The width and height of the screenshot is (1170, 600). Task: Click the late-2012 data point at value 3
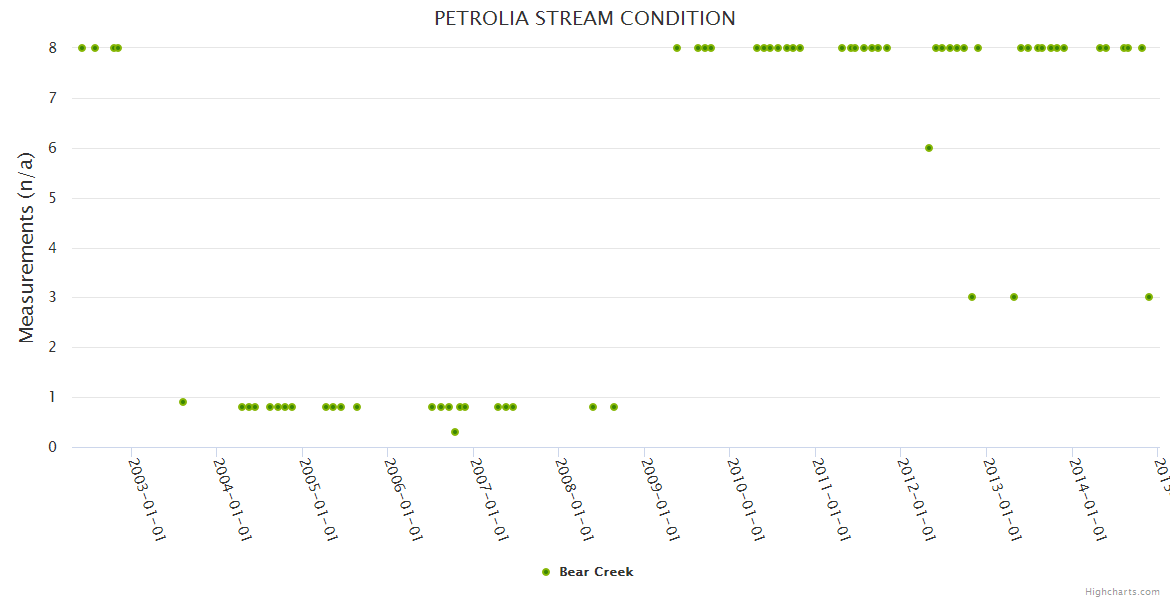coord(972,297)
